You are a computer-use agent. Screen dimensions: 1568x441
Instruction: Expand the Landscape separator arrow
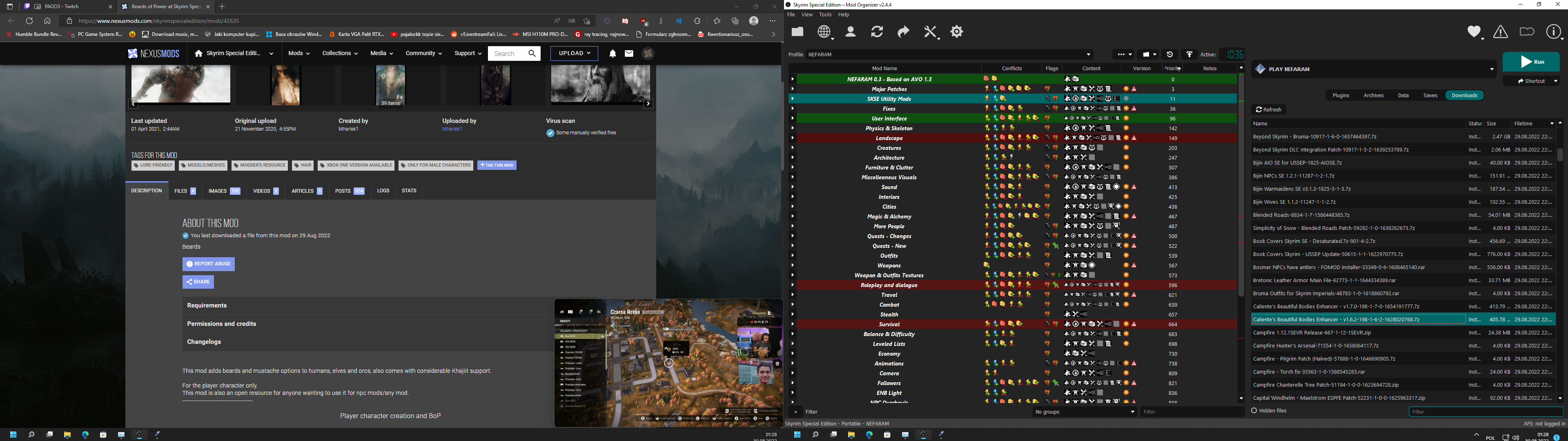[793, 138]
